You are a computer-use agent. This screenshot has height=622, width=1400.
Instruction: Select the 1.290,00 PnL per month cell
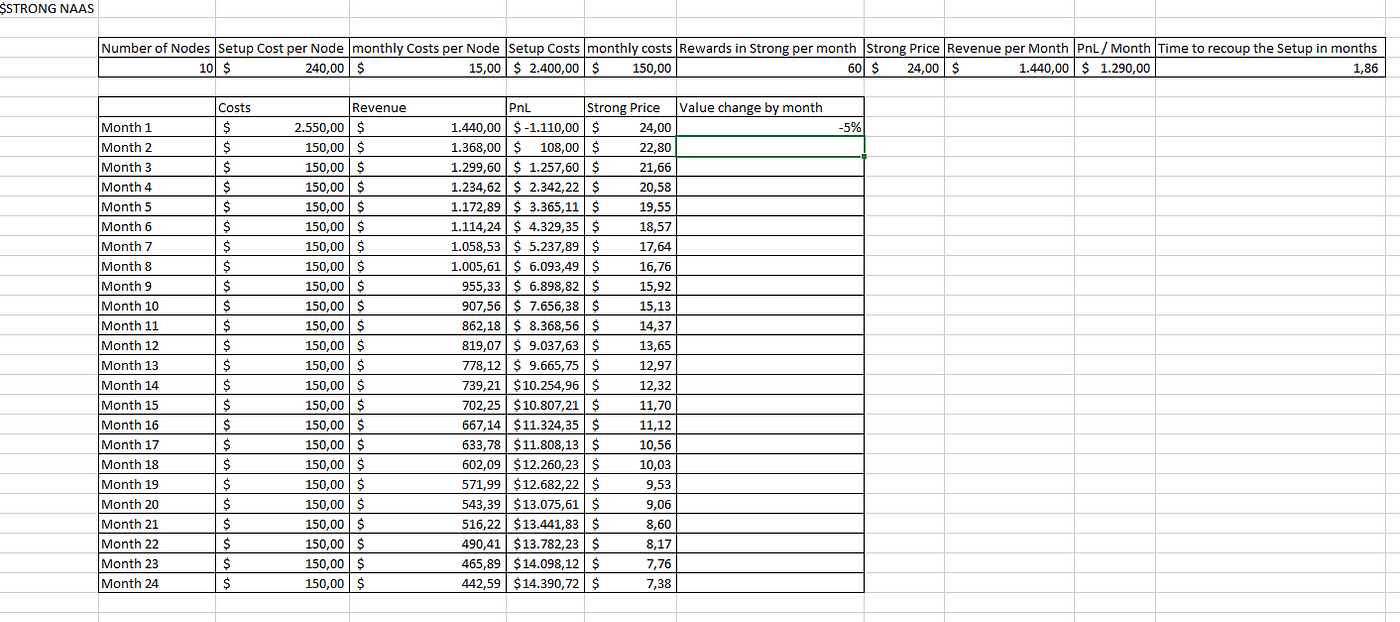1114,68
